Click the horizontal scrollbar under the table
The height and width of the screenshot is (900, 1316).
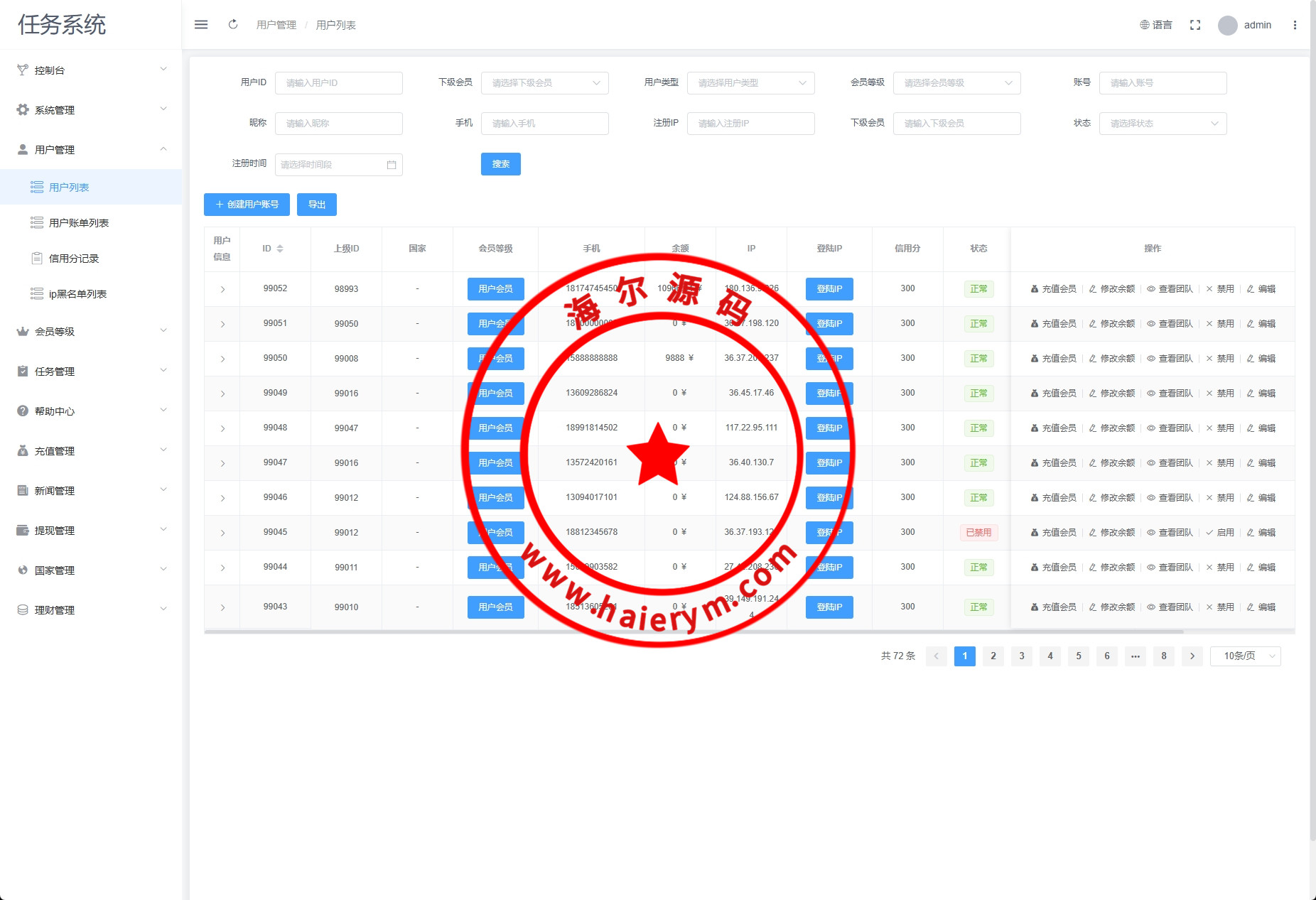694,631
